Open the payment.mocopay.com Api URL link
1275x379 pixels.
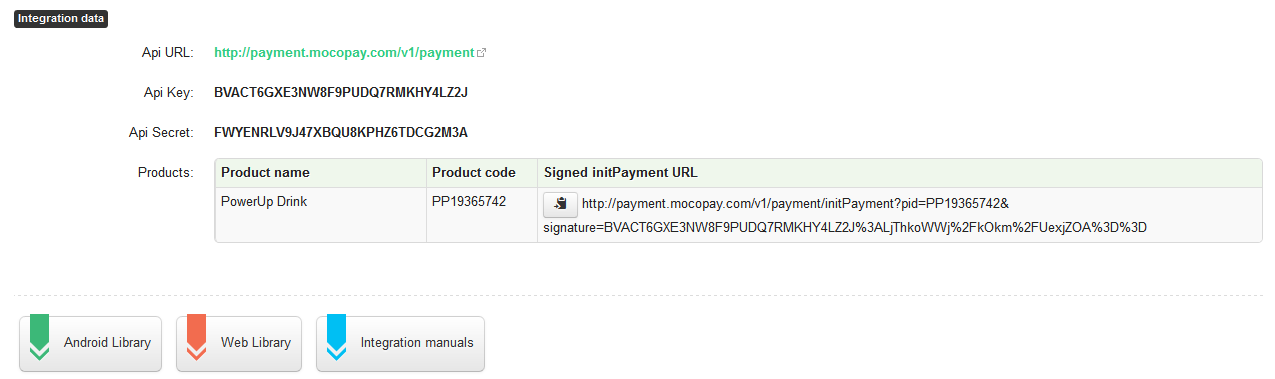(x=344, y=52)
